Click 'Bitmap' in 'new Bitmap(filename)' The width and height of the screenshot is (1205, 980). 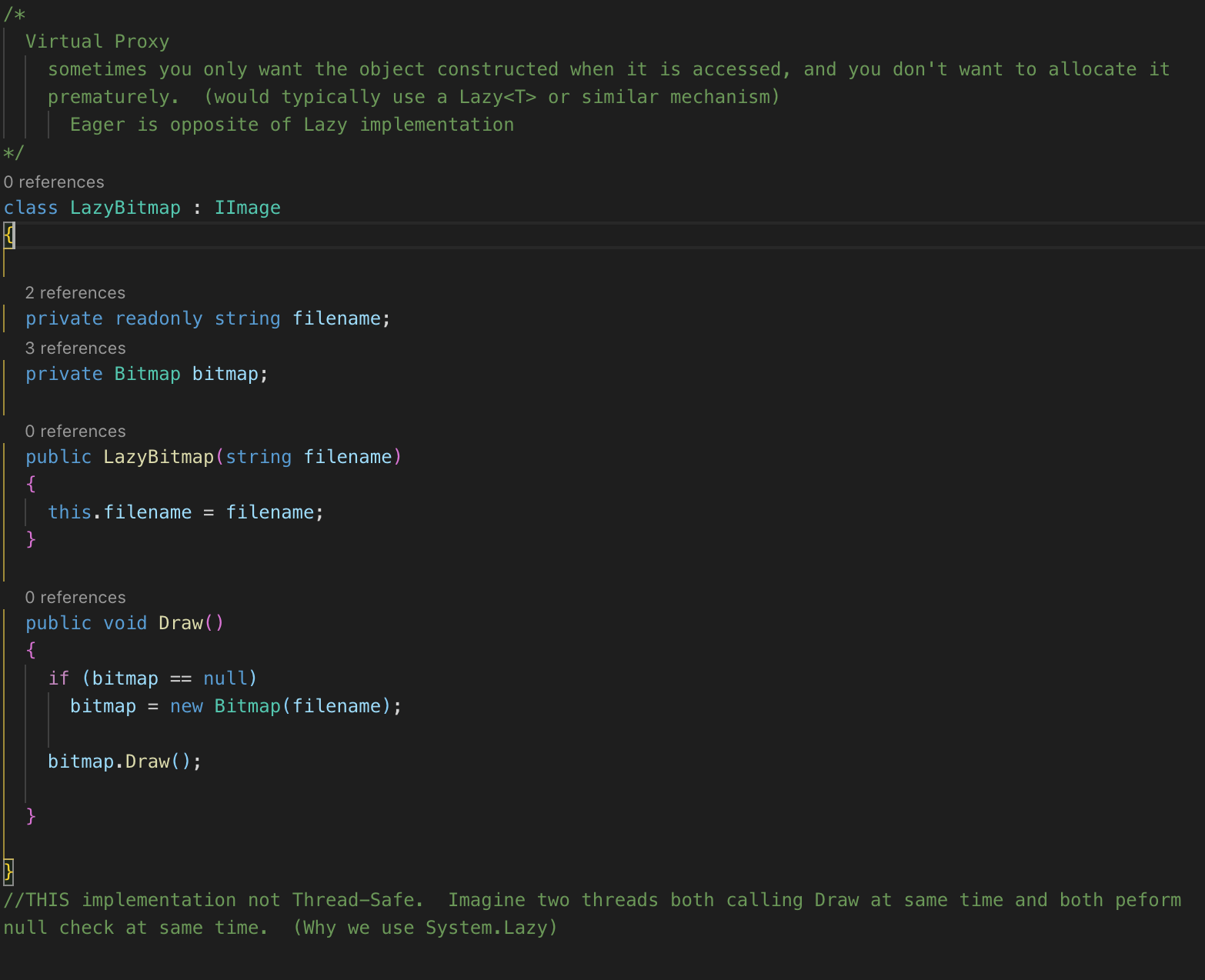click(248, 706)
